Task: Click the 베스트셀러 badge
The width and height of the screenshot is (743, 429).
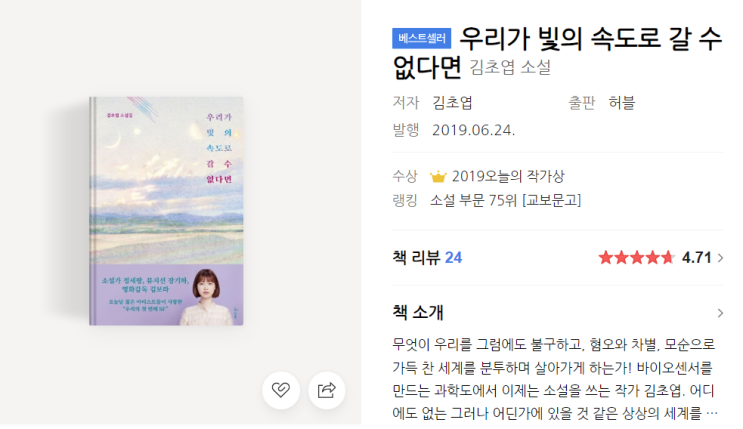Action: point(421,38)
